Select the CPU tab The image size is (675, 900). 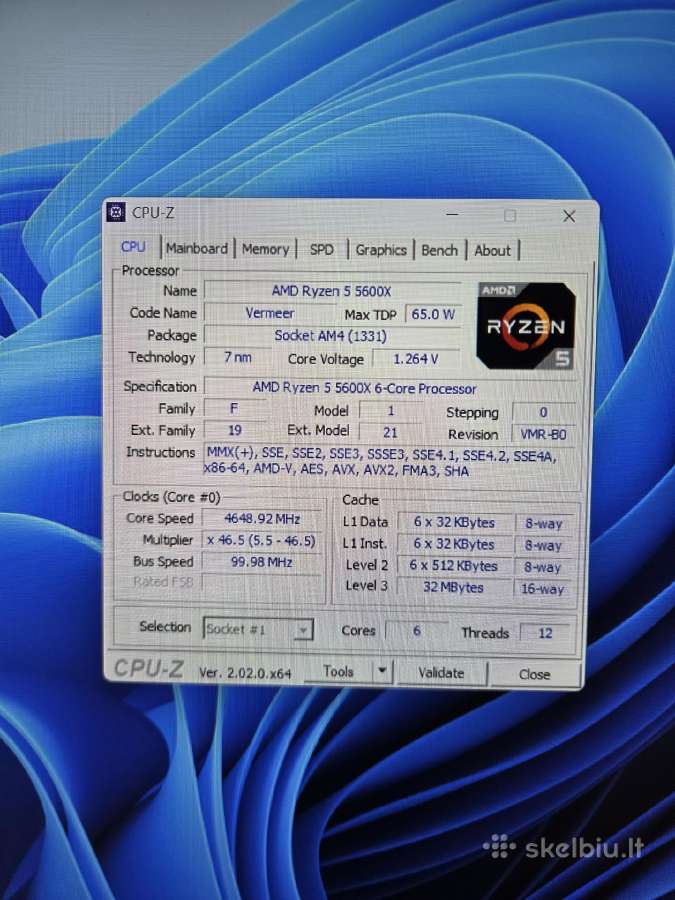(133, 247)
